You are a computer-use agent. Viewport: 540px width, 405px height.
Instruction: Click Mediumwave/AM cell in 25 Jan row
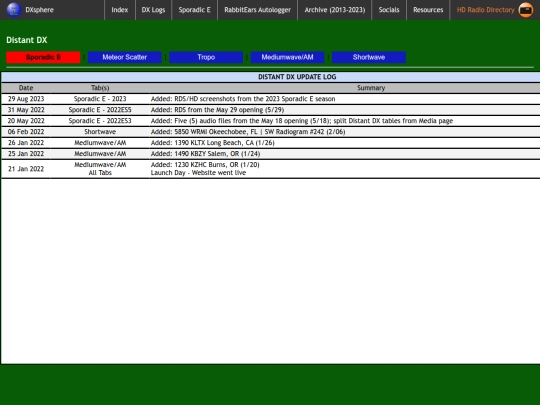click(x=100, y=154)
